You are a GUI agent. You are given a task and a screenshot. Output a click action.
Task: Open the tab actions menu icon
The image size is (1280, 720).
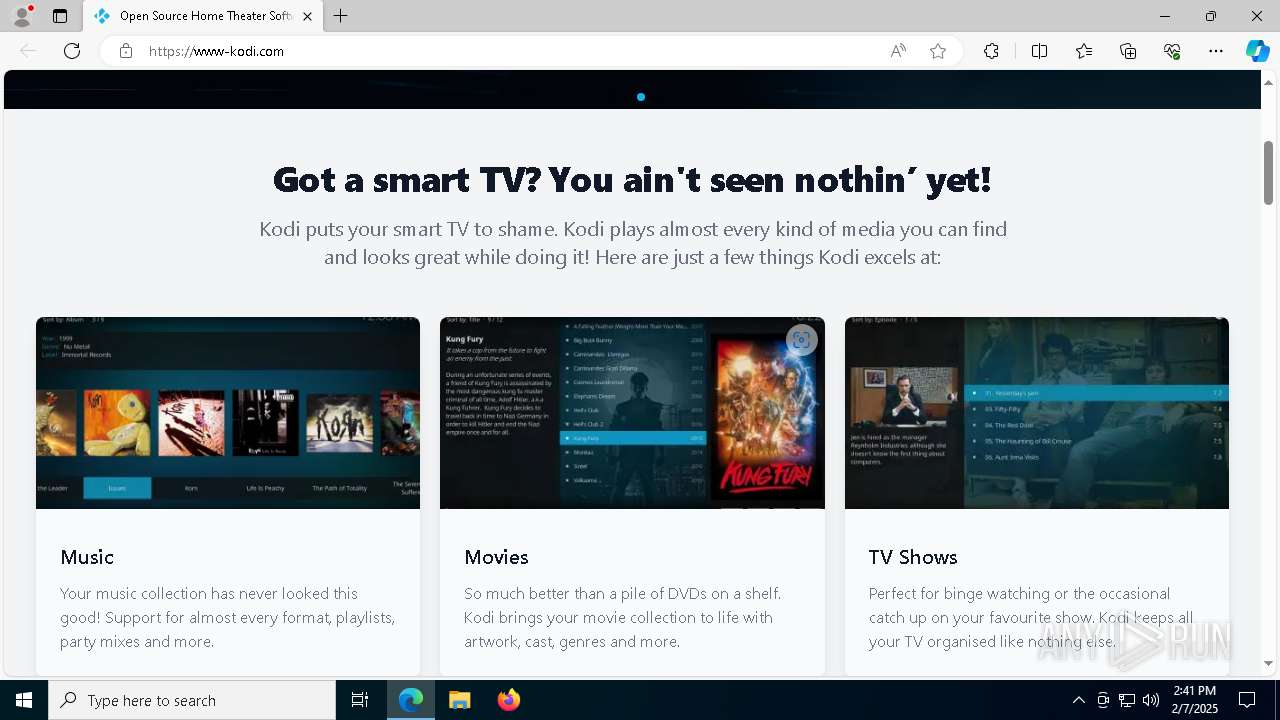[60, 16]
